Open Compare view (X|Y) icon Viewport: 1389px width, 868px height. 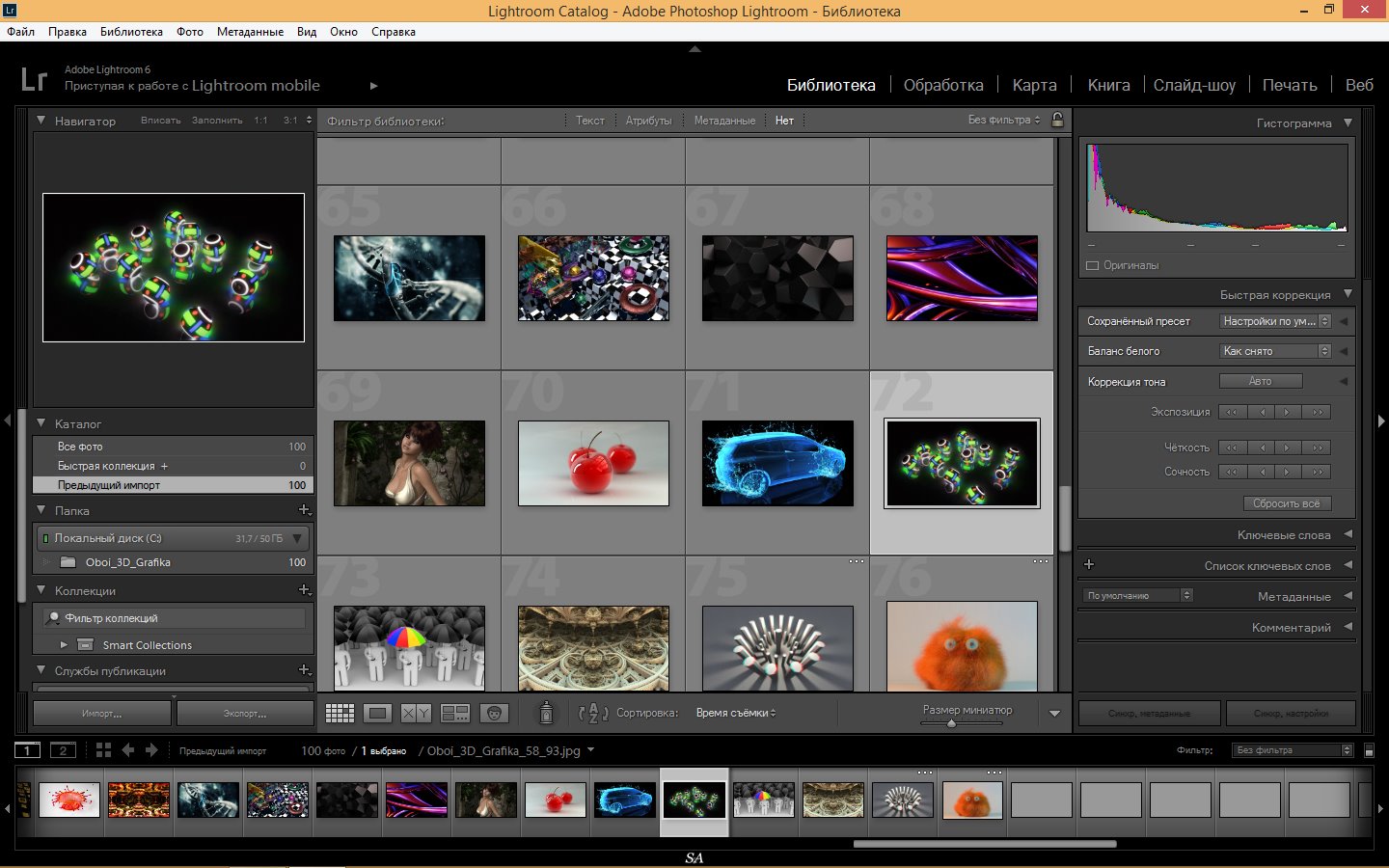tap(416, 714)
